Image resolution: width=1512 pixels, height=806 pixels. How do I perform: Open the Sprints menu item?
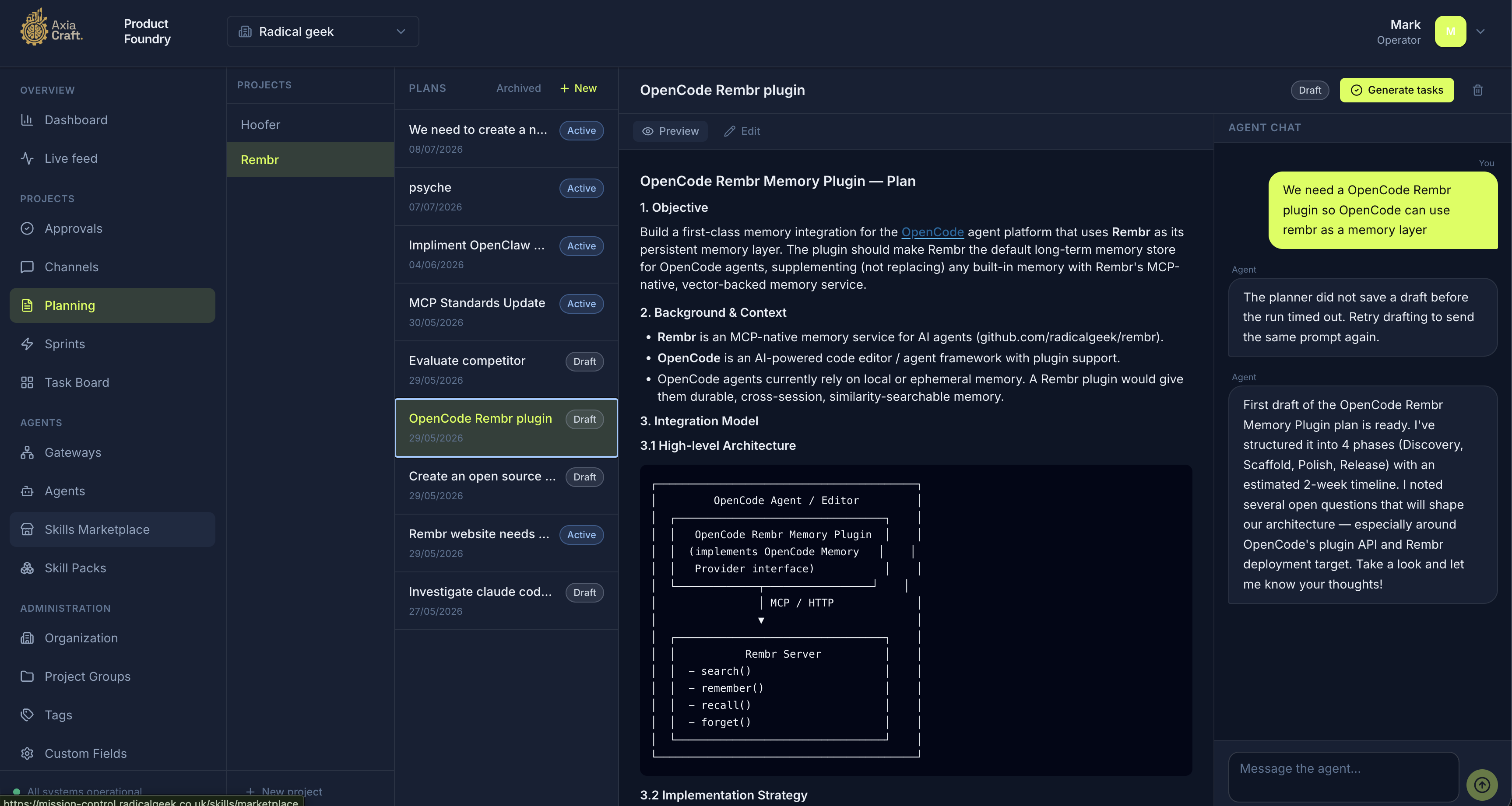[x=112, y=344]
